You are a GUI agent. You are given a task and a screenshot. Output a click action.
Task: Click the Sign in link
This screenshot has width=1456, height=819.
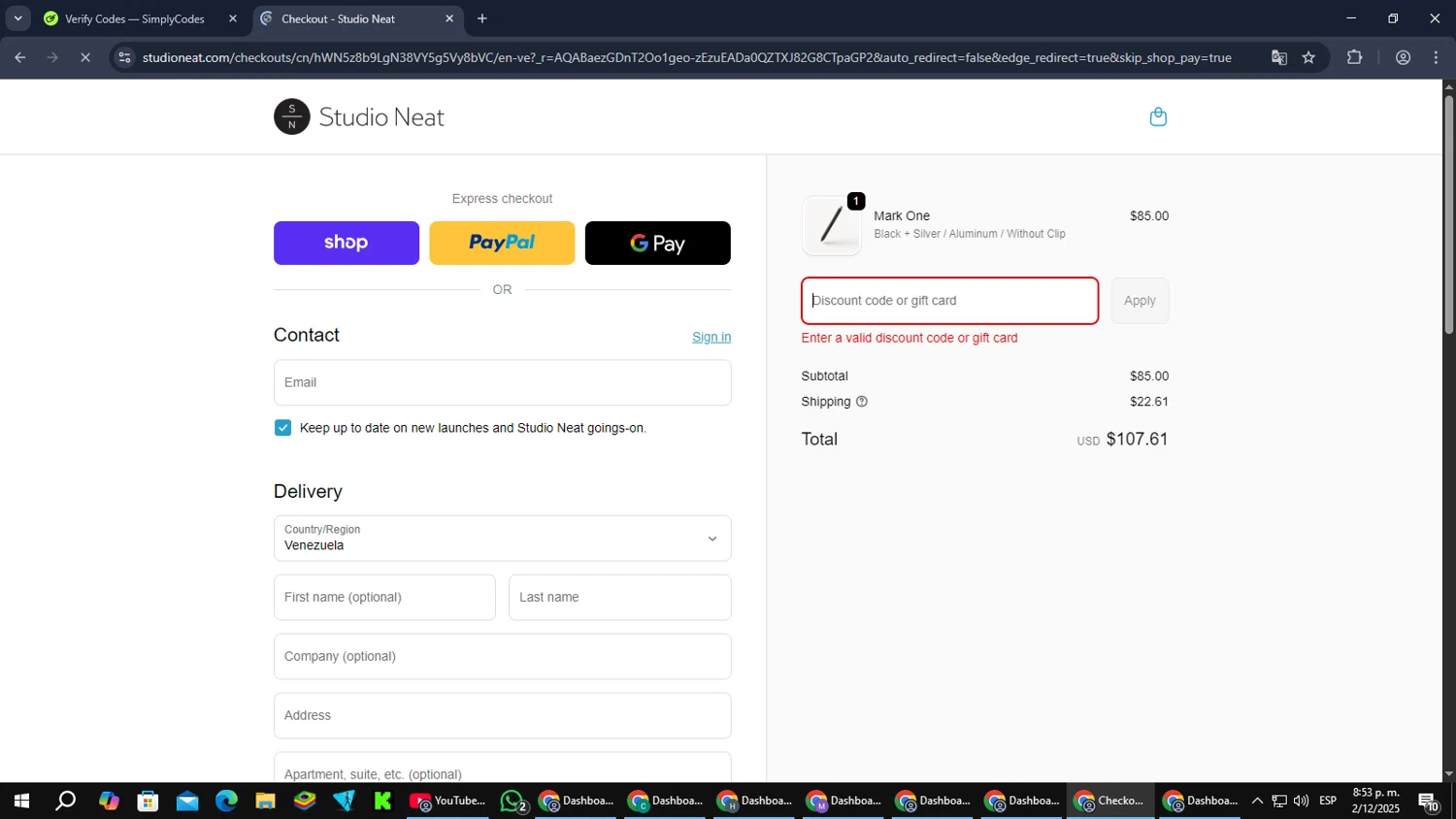pyautogui.click(x=711, y=337)
